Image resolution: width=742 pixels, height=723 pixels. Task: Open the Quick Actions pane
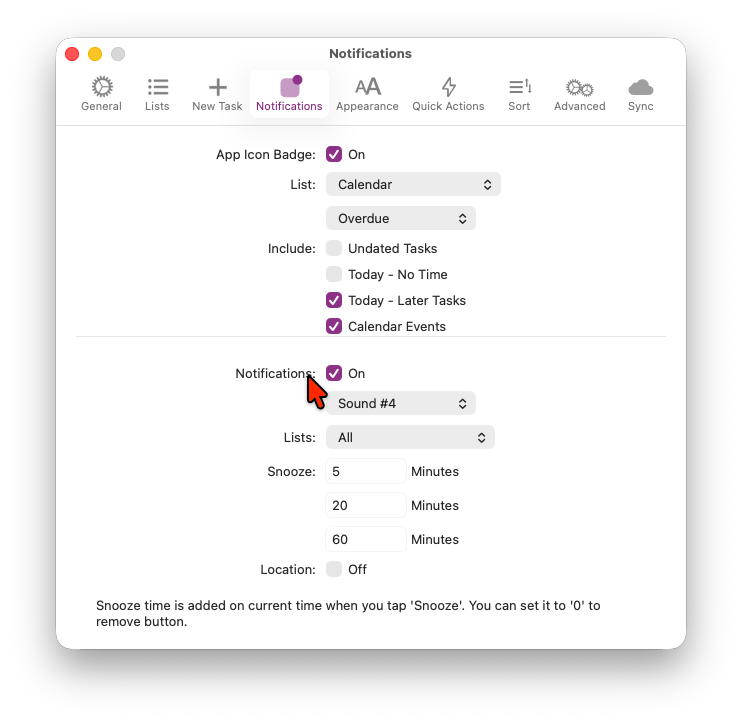coord(448,94)
